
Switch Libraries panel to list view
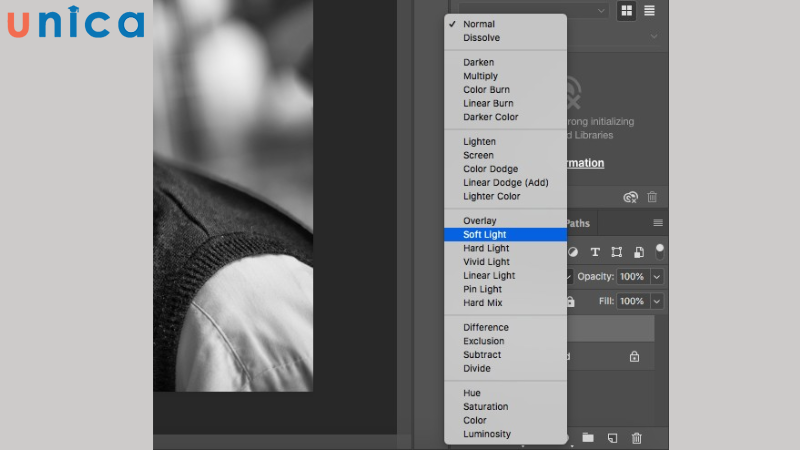point(650,11)
